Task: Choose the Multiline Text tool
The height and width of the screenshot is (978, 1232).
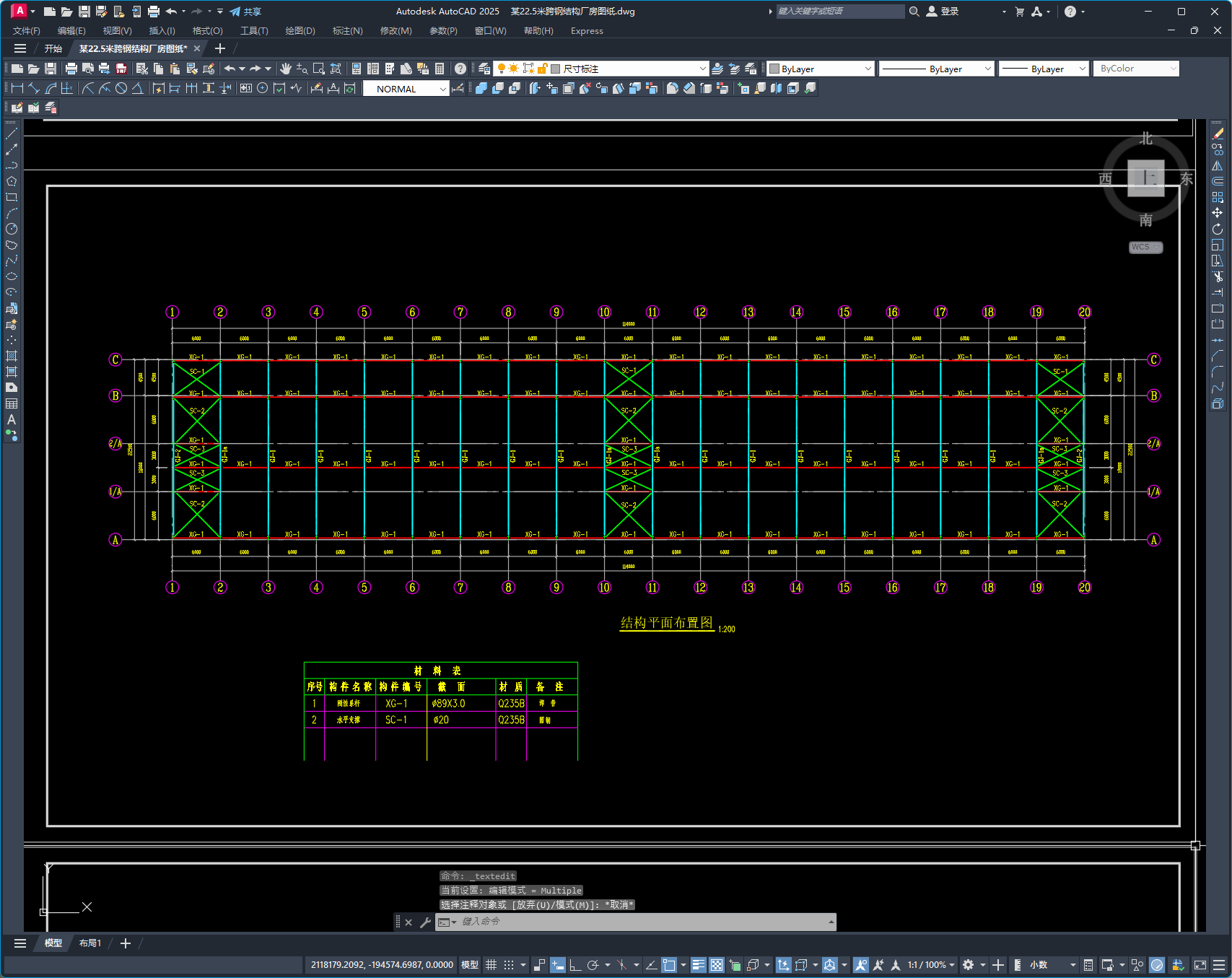Action: (12, 419)
